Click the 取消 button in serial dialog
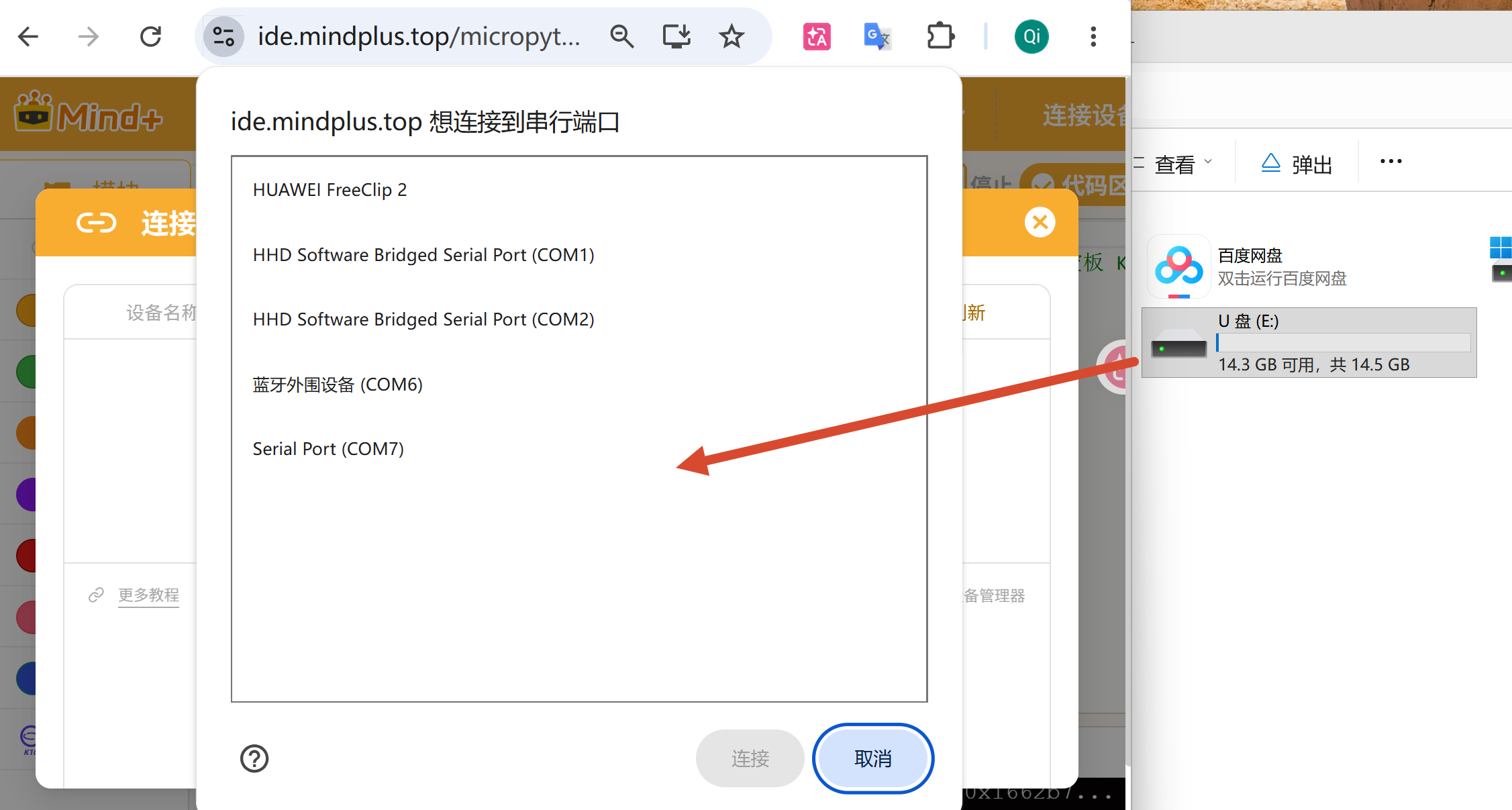The image size is (1512, 810). click(873, 758)
